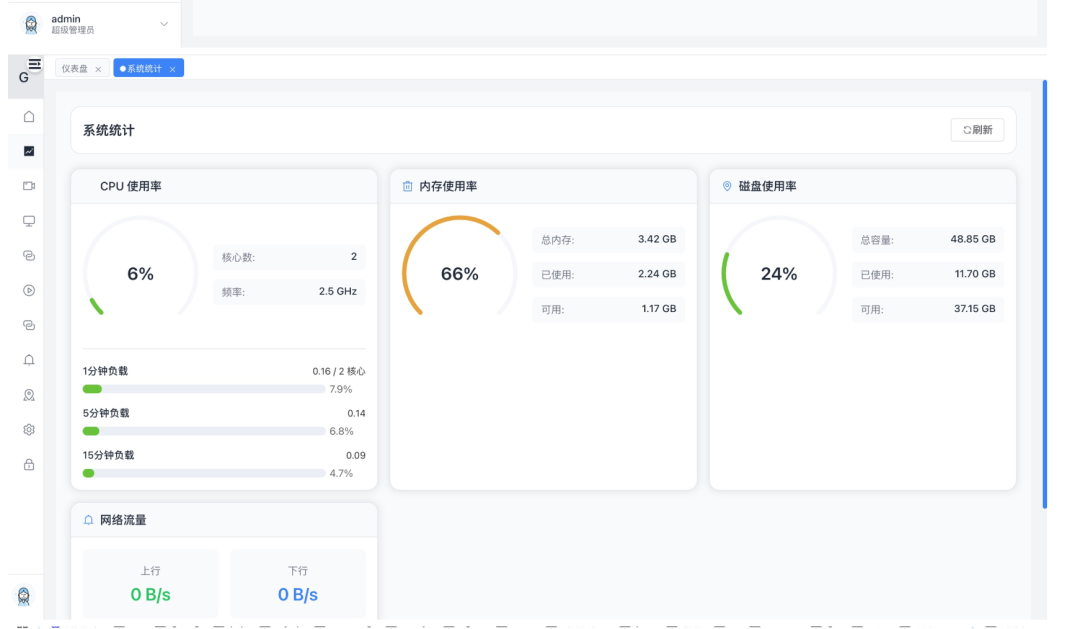Open chain-link icon directly above bell icon
This screenshot has width=1080, height=629.
click(x=29, y=325)
